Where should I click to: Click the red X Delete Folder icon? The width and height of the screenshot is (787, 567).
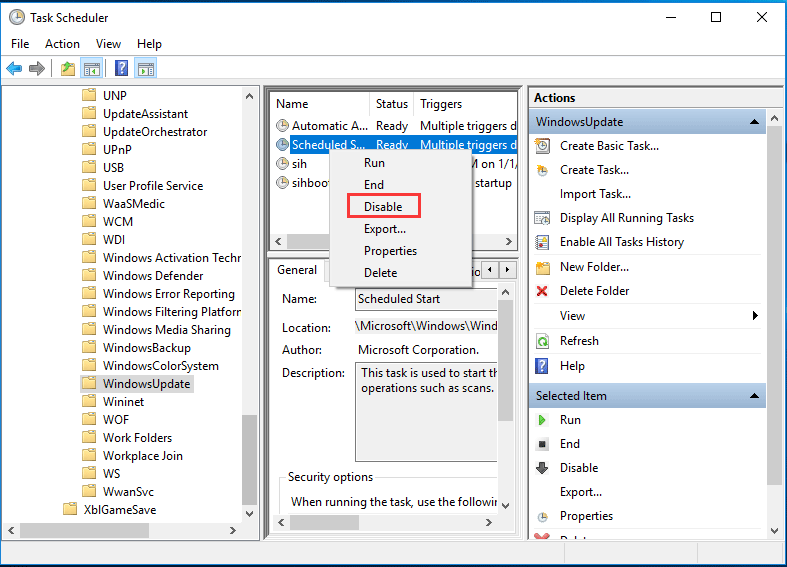tap(542, 291)
